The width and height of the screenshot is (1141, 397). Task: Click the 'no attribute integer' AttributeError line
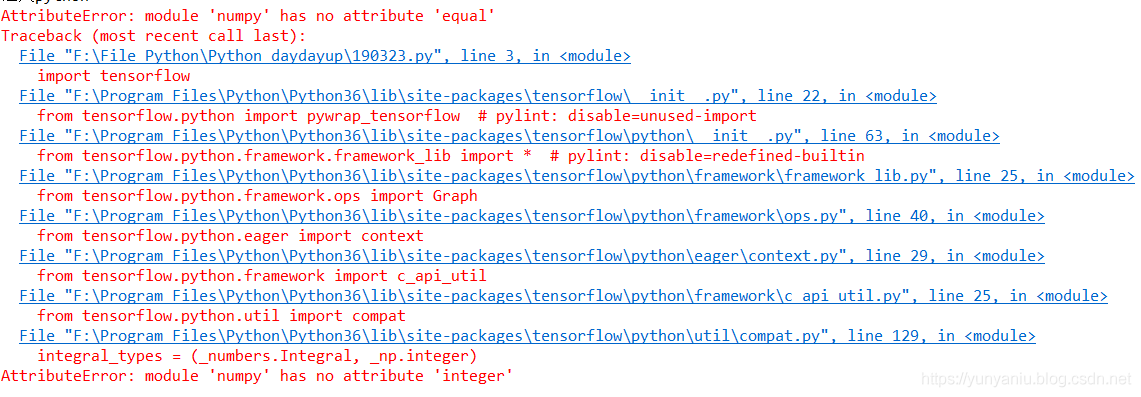click(258, 376)
